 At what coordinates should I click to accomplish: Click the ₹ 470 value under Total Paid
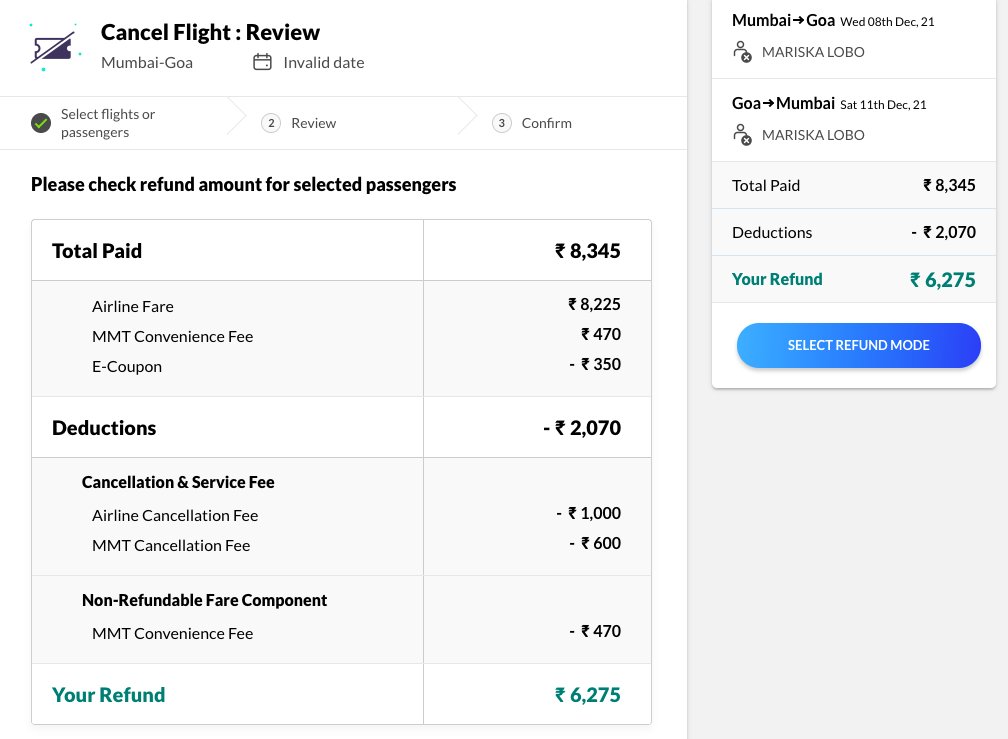(600, 334)
